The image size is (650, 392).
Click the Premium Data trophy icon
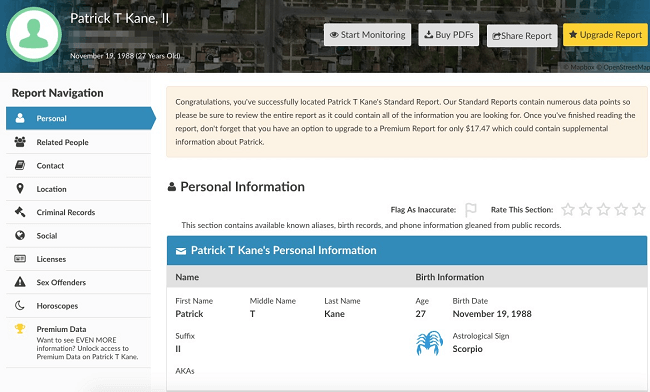[x=20, y=329]
